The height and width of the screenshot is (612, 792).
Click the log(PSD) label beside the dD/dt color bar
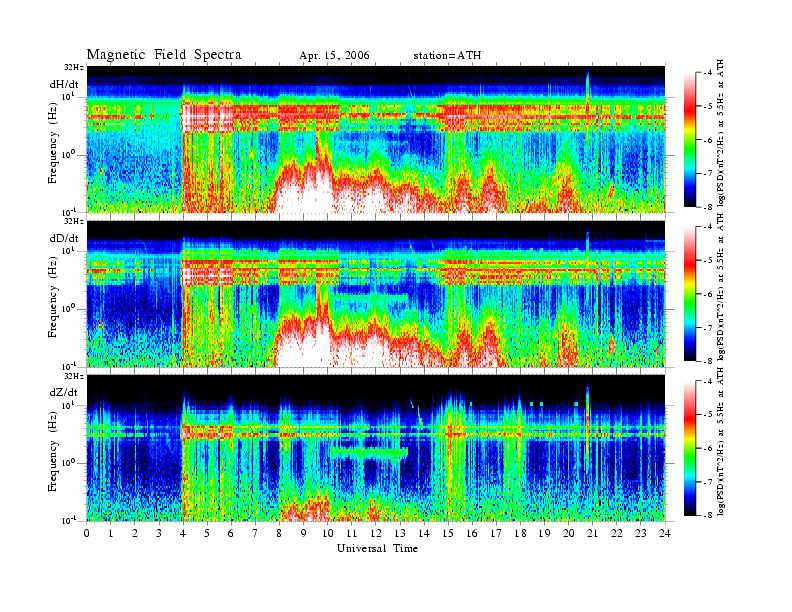pyautogui.click(x=721, y=286)
